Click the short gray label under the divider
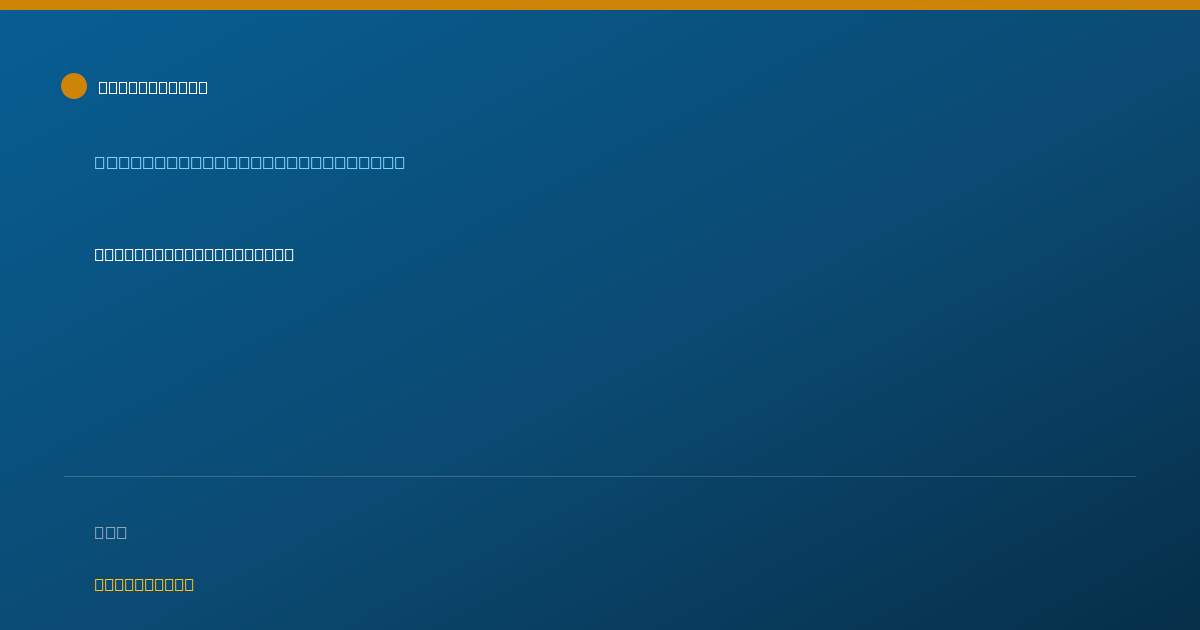 click(111, 532)
